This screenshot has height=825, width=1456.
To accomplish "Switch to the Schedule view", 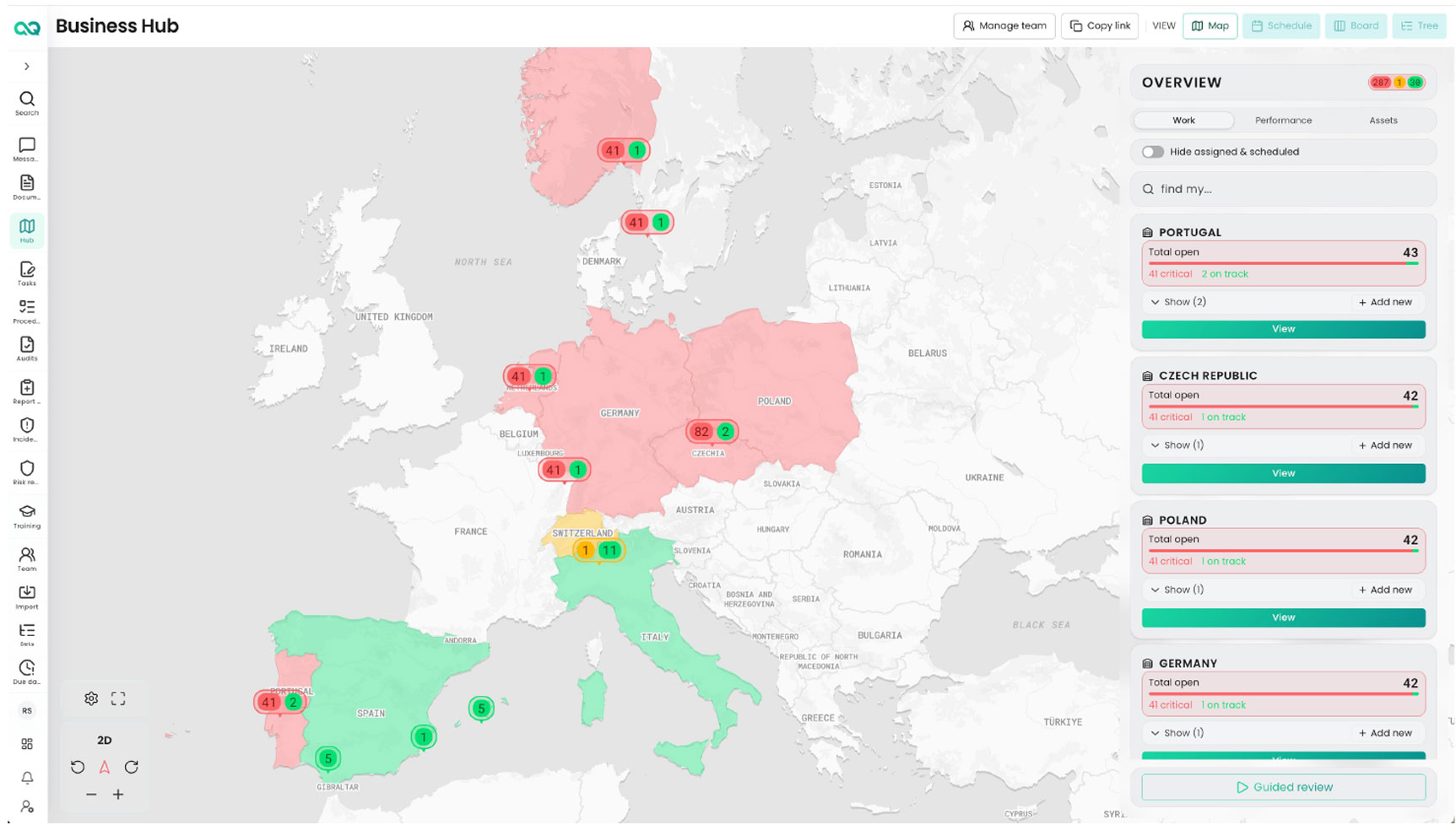I will (x=1281, y=26).
